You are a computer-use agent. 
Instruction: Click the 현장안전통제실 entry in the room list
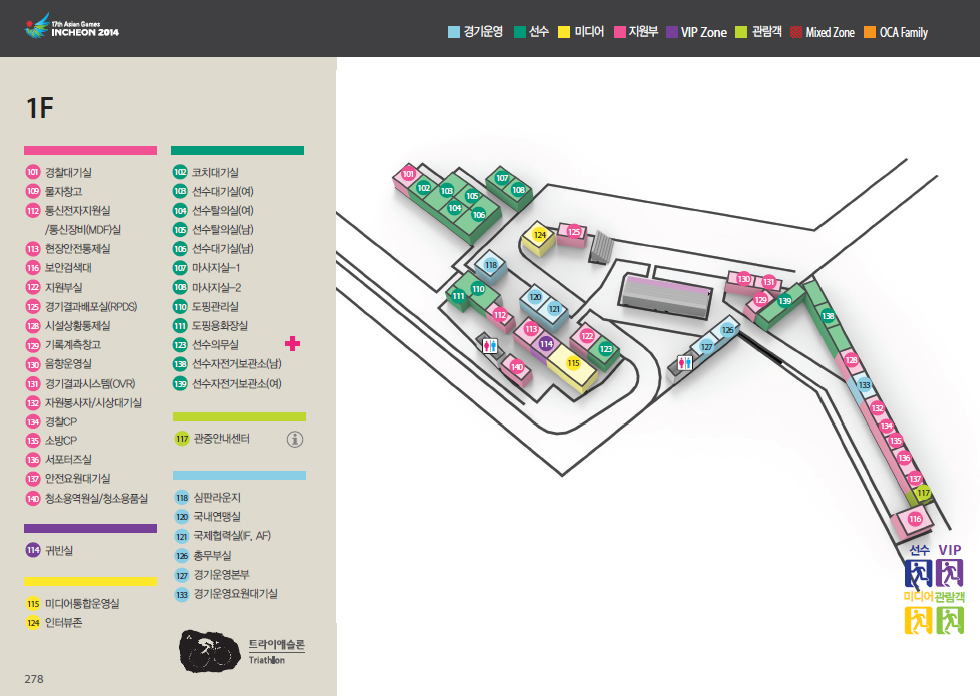tap(68, 249)
